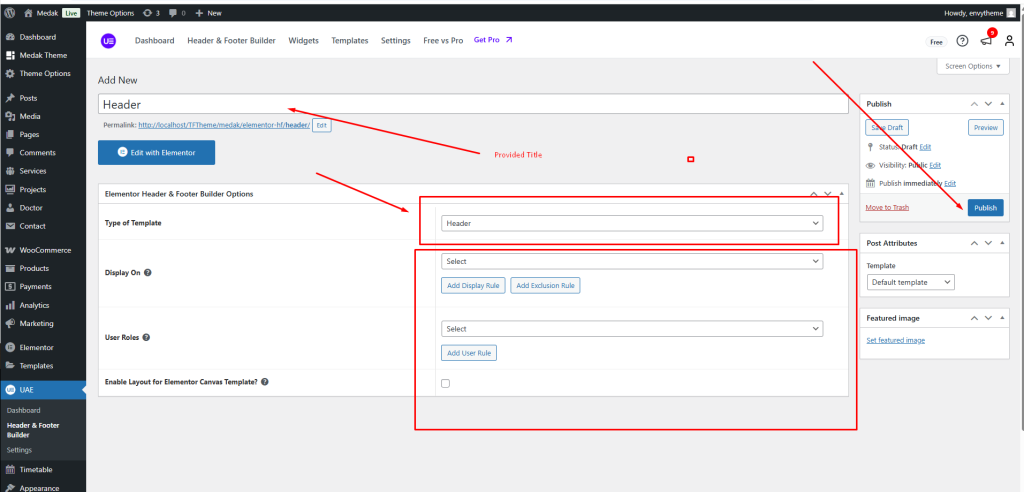Open the Default template dropdown
Screen dimensions: 1024x492
click(910, 282)
